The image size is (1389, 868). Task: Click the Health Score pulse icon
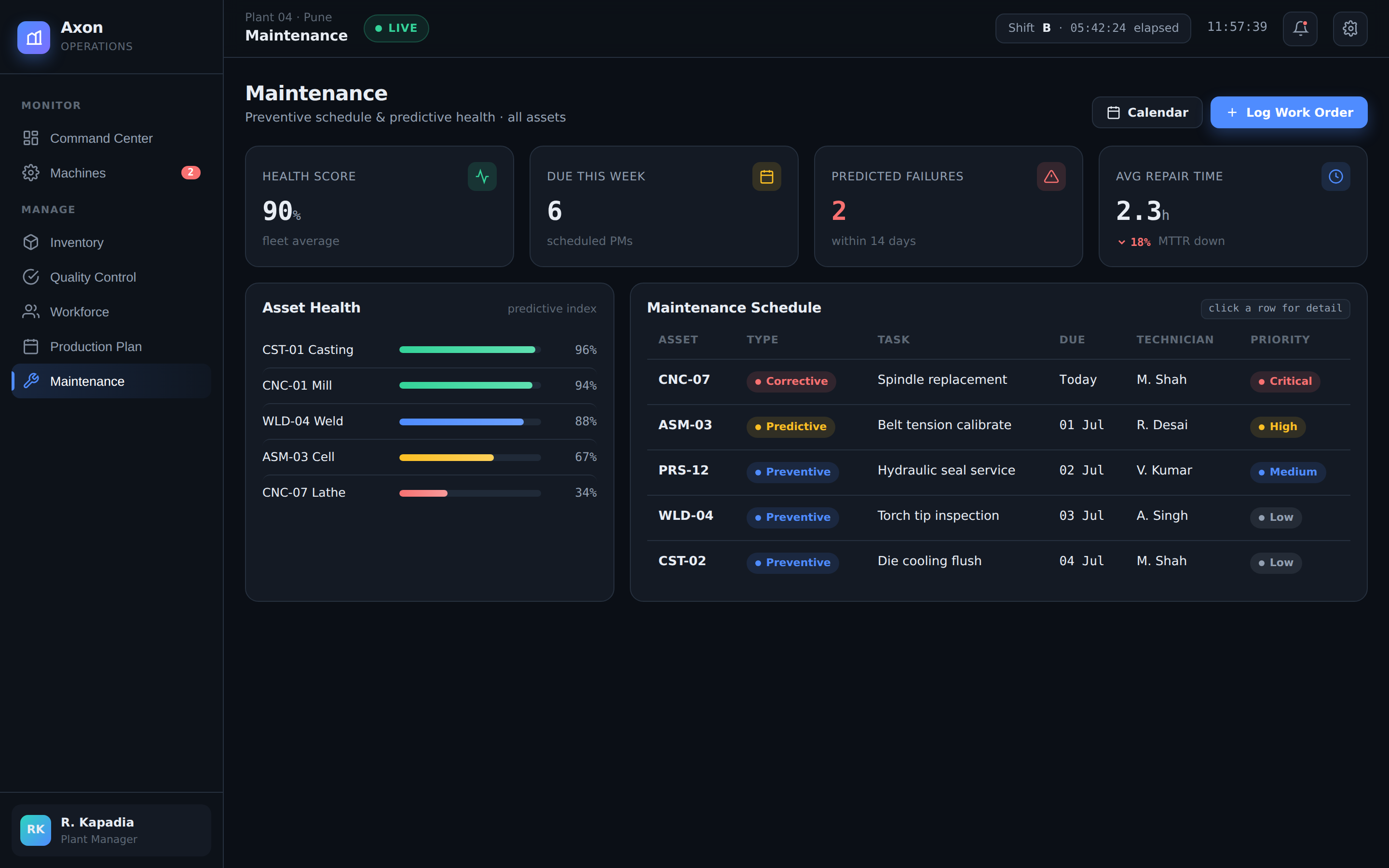[x=482, y=176]
